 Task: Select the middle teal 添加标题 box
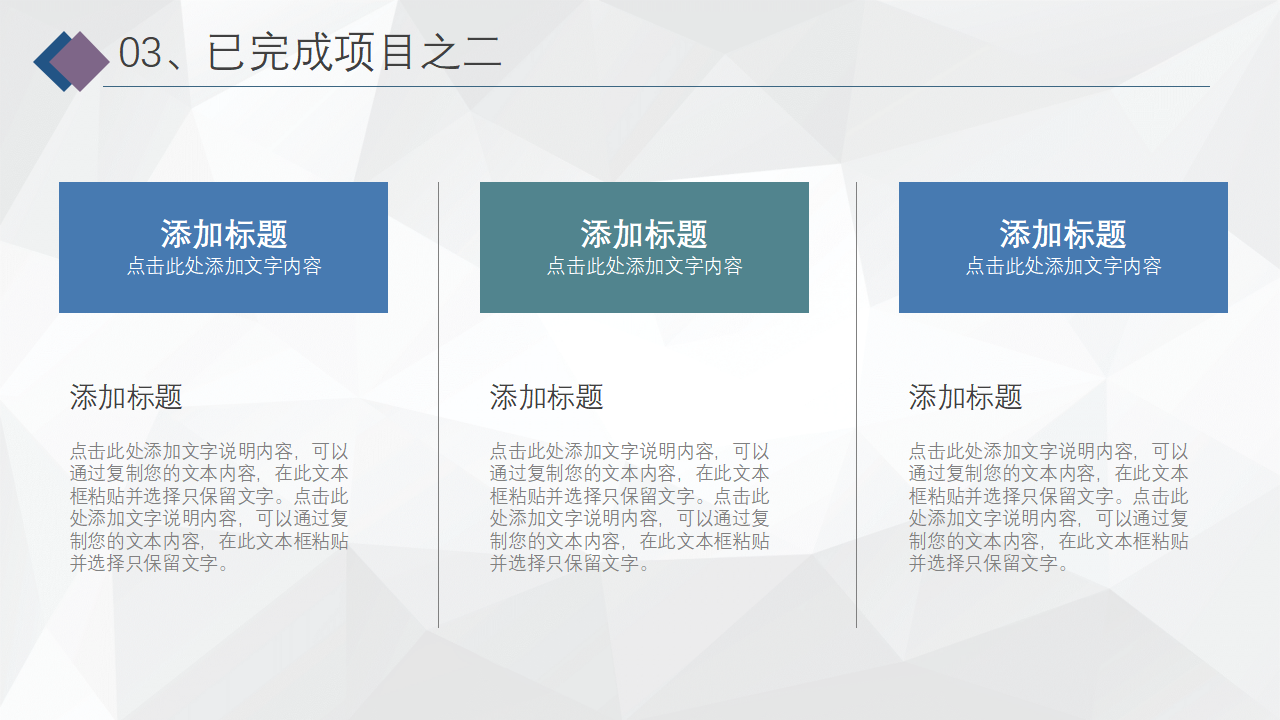coord(644,247)
